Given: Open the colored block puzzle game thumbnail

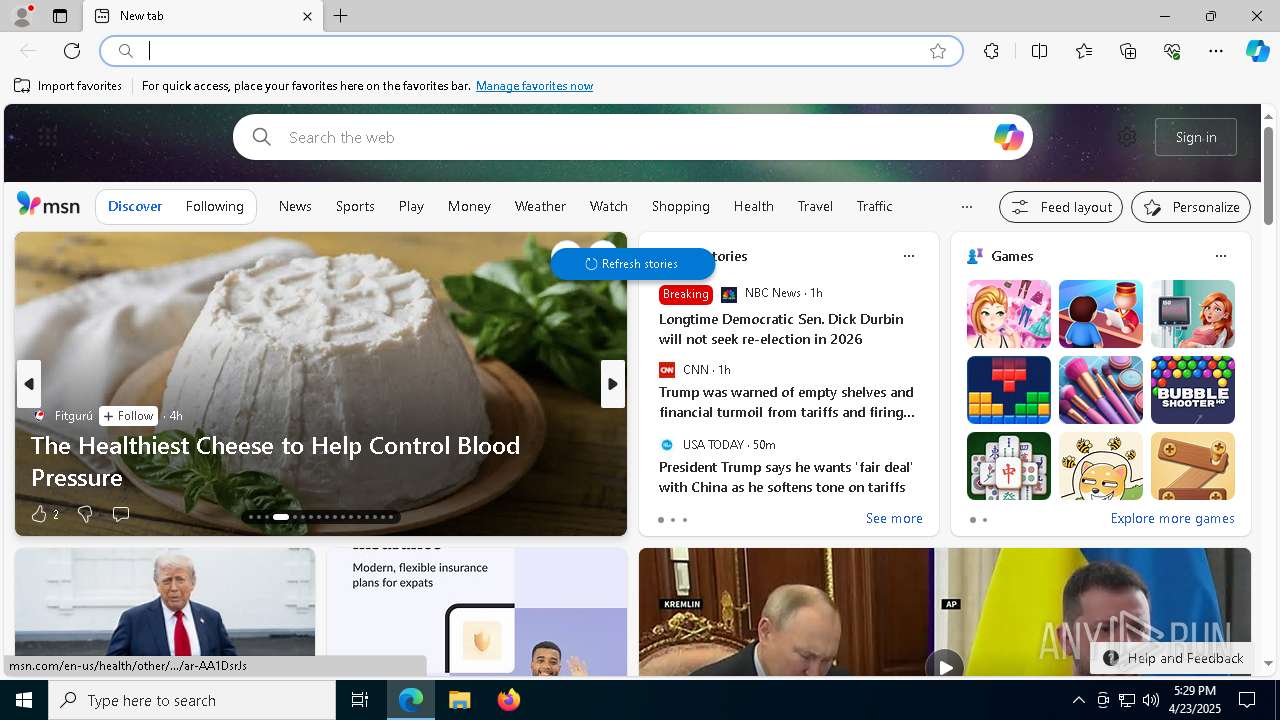Looking at the screenshot, I should tap(1009, 390).
